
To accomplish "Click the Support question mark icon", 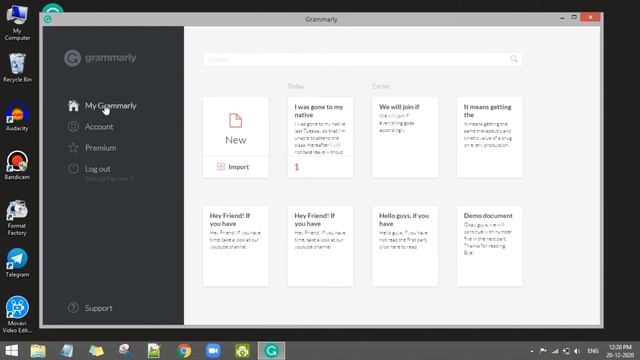I will [73, 308].
